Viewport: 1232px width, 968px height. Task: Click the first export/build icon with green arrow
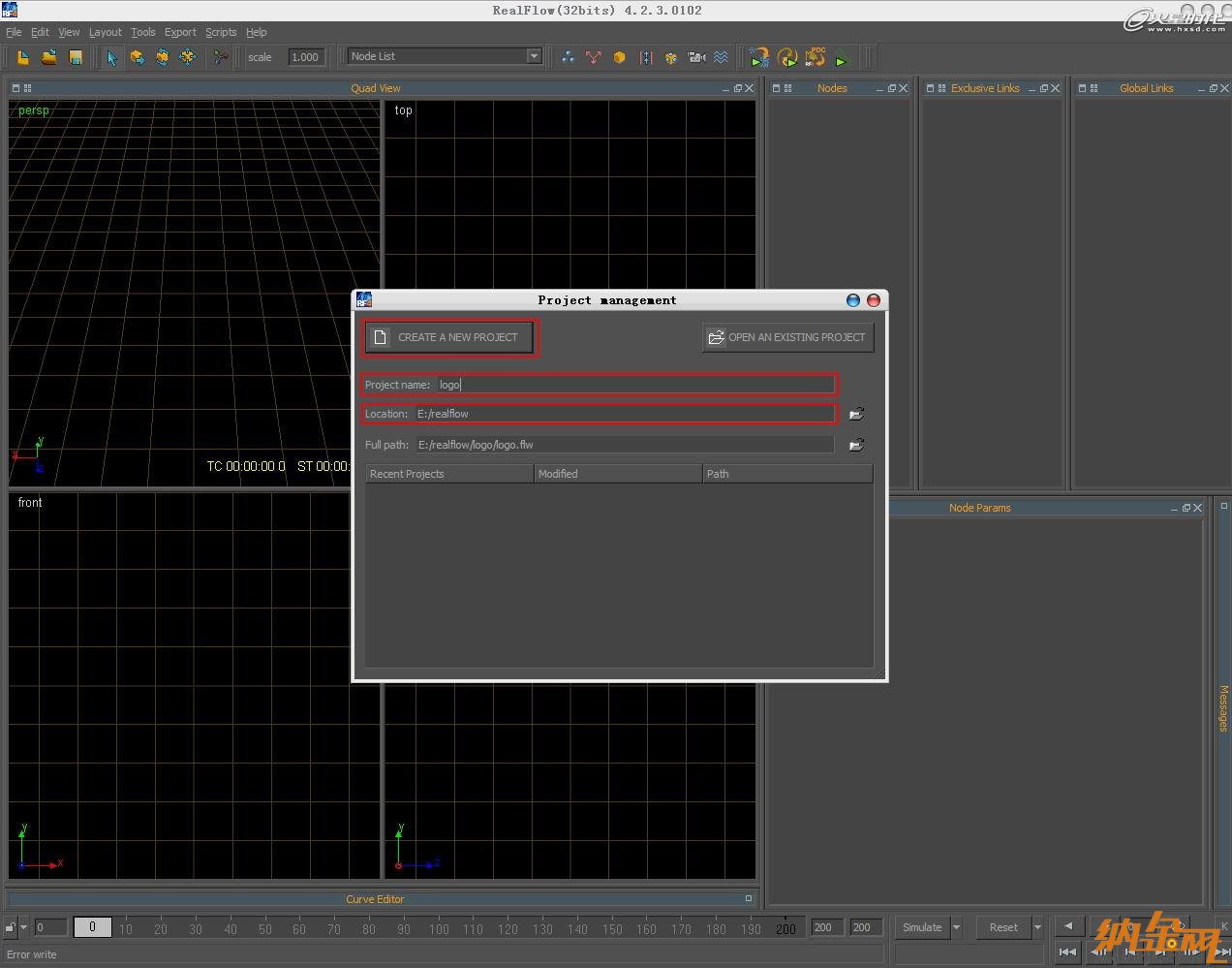759,57
